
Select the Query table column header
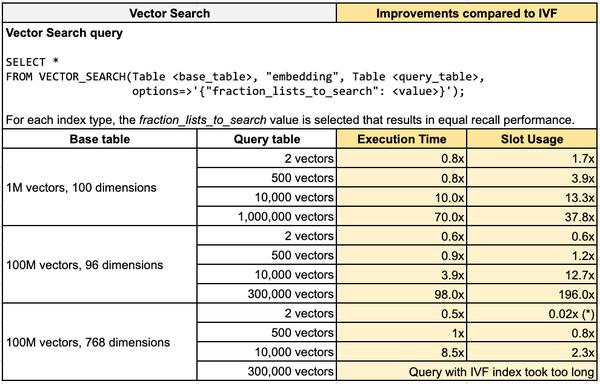tap(266, 139)
